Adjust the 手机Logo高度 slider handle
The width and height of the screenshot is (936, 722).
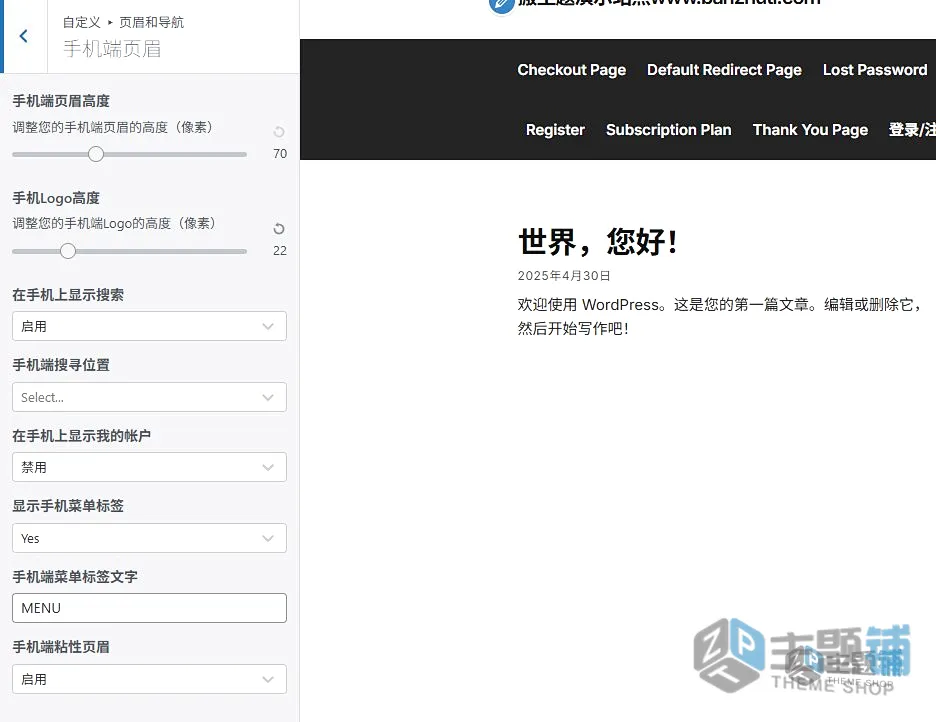[x=68, y=251]
